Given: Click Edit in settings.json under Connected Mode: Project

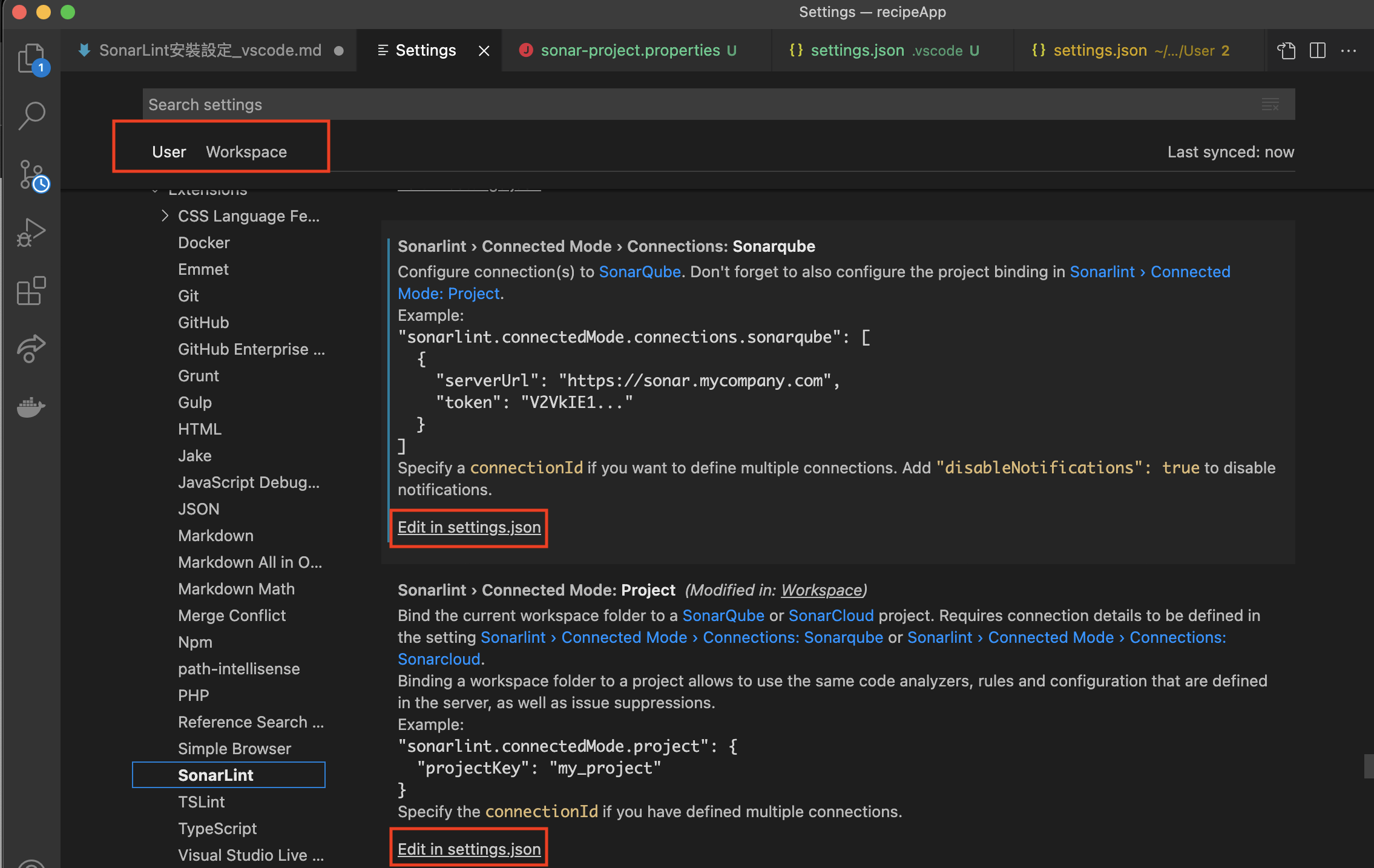Looking at the screenshot, I should click(x=469, y=849).
